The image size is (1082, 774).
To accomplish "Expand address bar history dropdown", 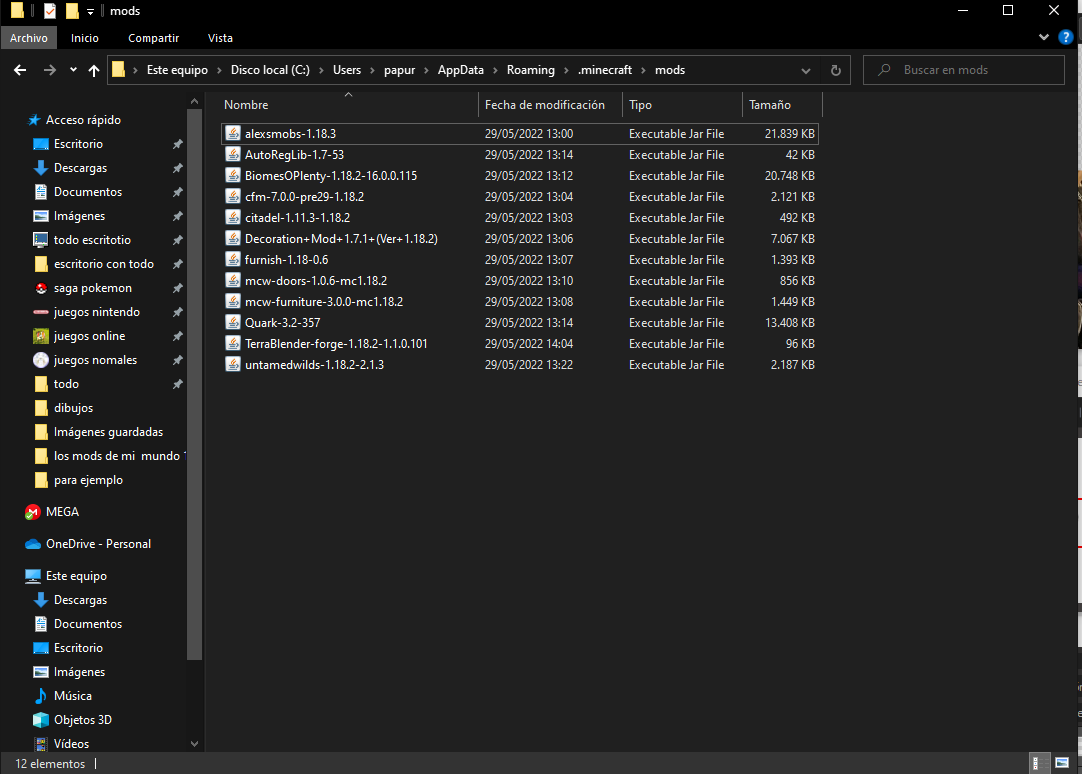I will click(805, 70).
